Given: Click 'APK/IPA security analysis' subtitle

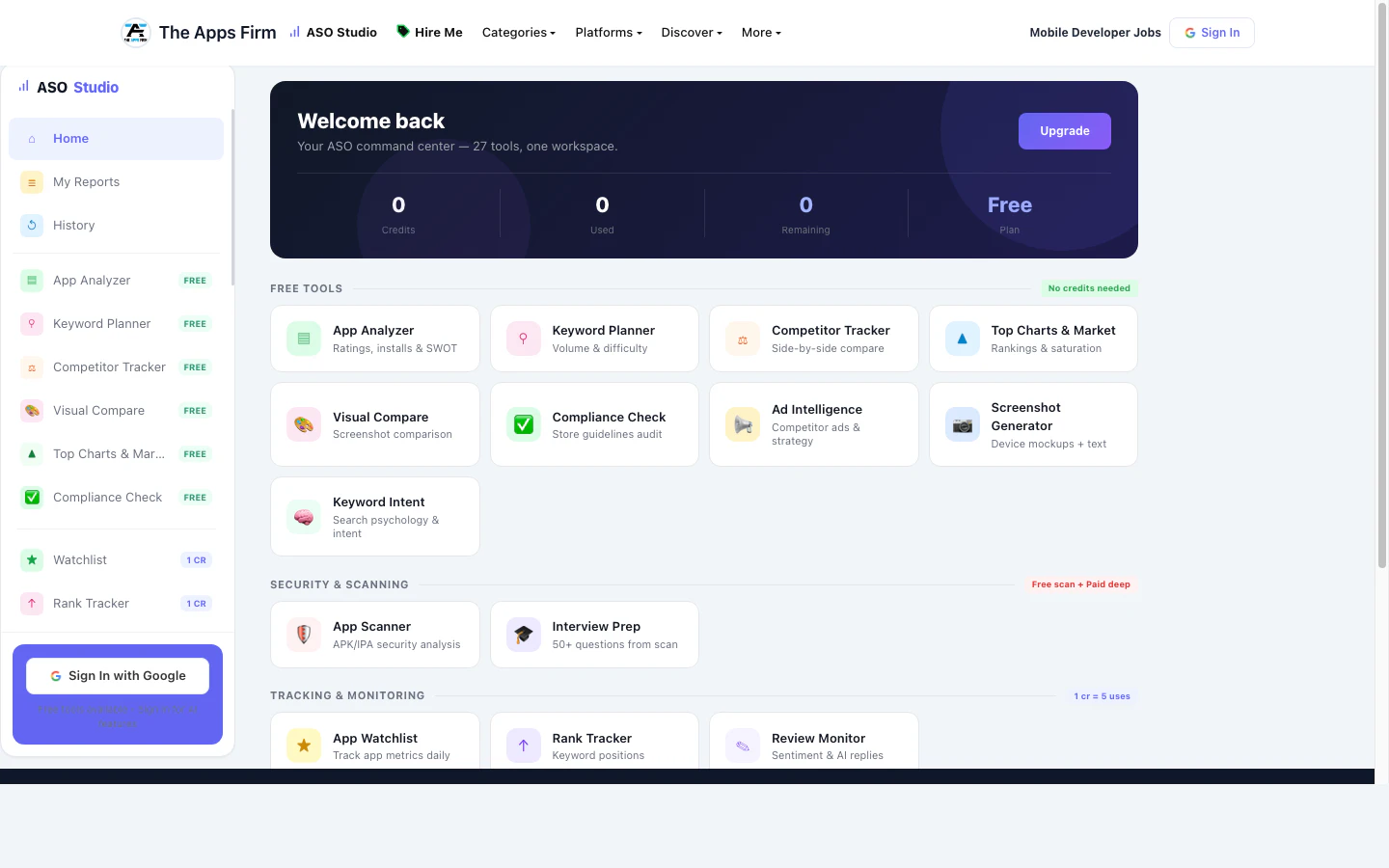Looking at the screenshot, I should [x=396, y=645].
